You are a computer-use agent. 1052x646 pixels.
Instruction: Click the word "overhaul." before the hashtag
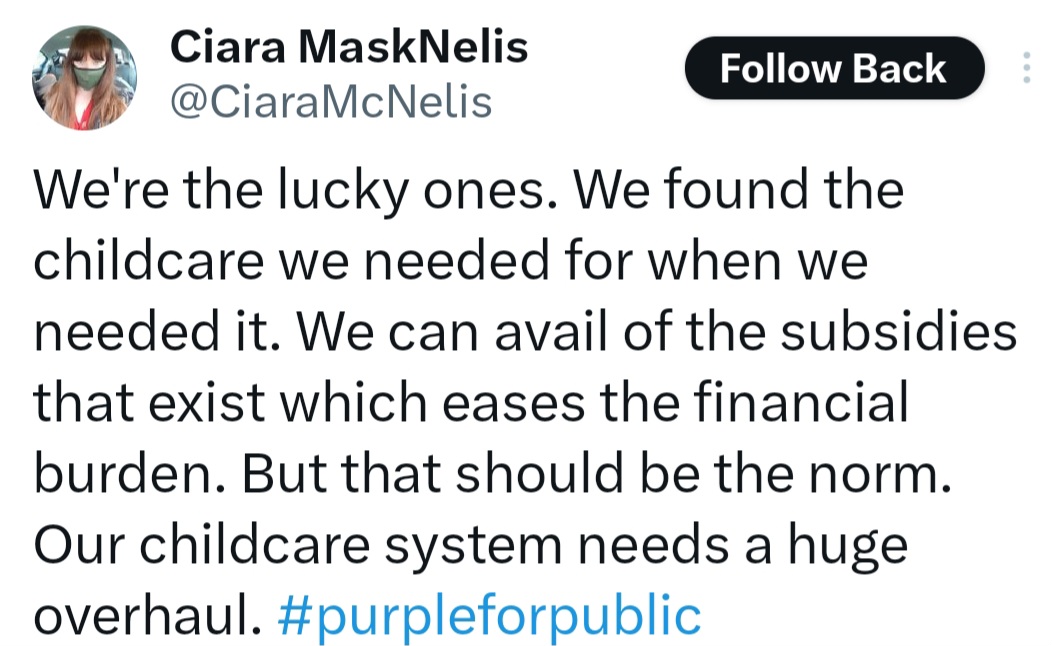pyautogui.click(x=148, y=614)
